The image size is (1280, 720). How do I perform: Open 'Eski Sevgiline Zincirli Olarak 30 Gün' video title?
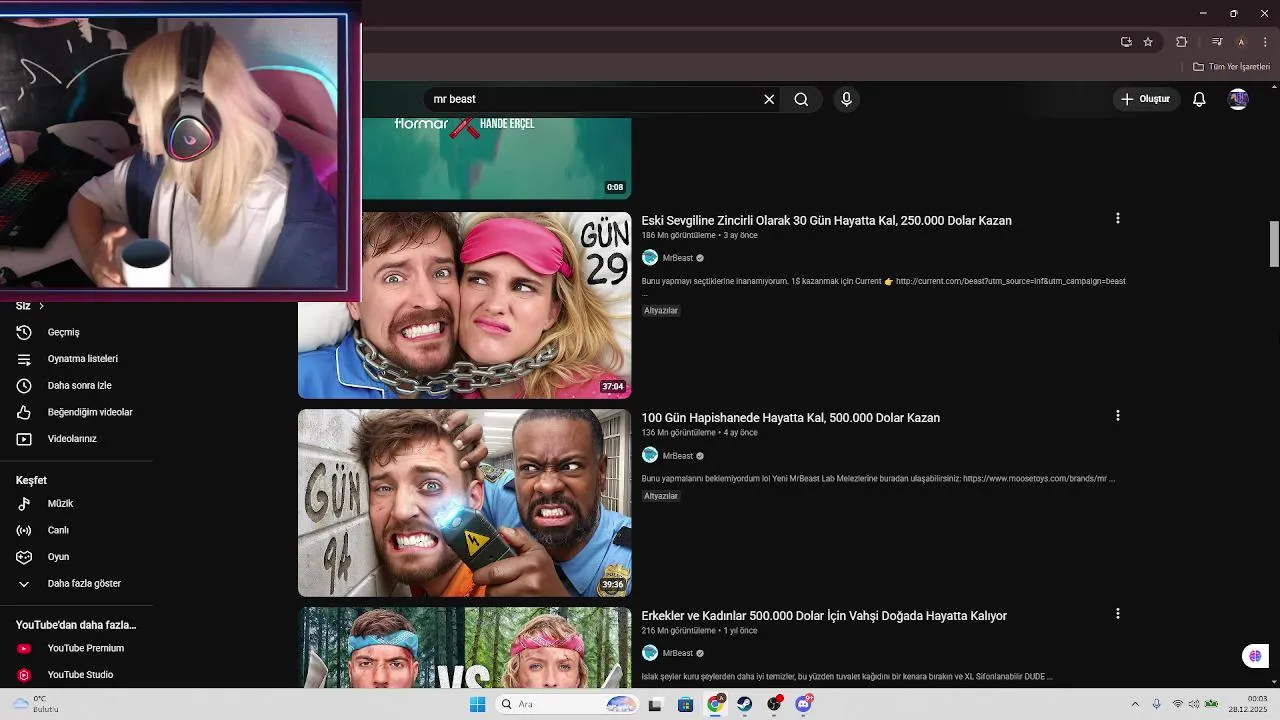tap(826, 221)
